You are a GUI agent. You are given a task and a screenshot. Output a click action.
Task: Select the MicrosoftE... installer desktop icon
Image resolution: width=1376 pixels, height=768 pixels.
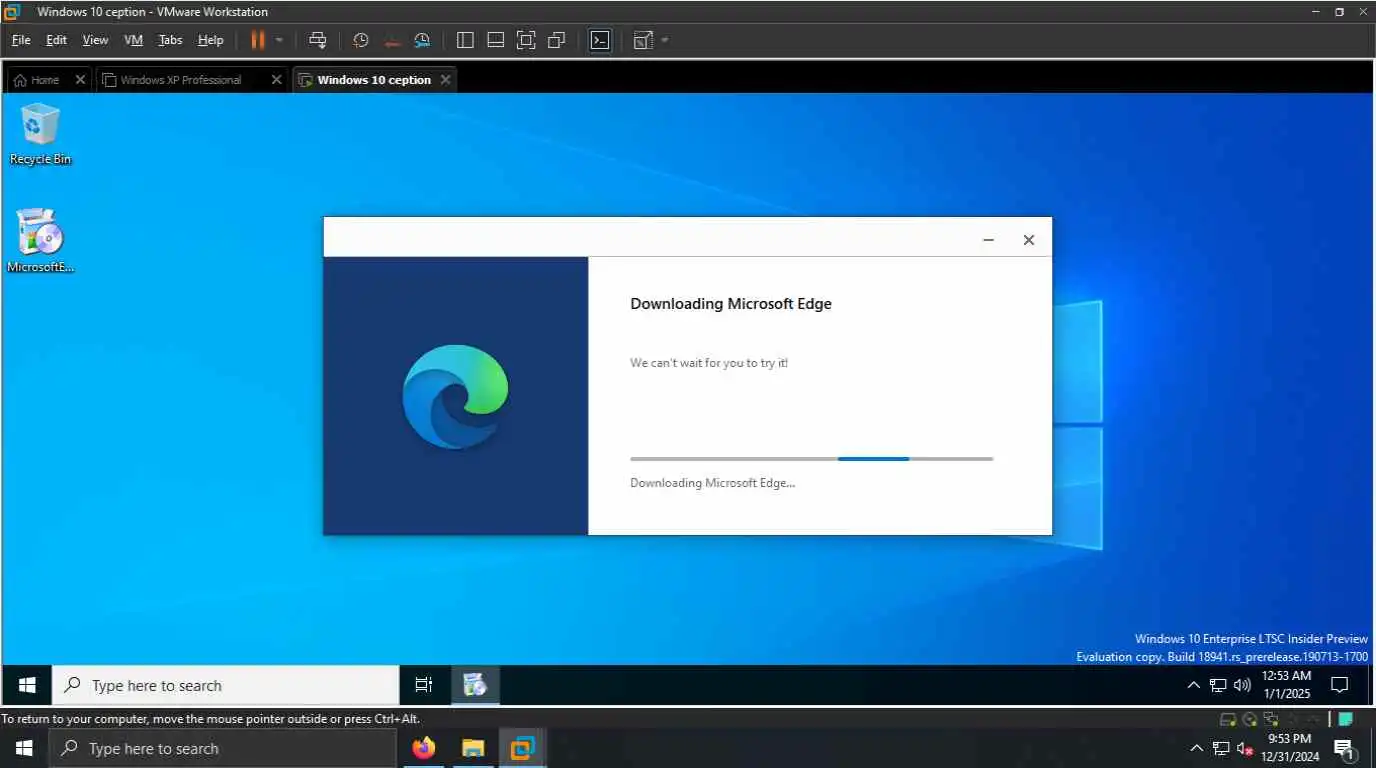[40, 241]
